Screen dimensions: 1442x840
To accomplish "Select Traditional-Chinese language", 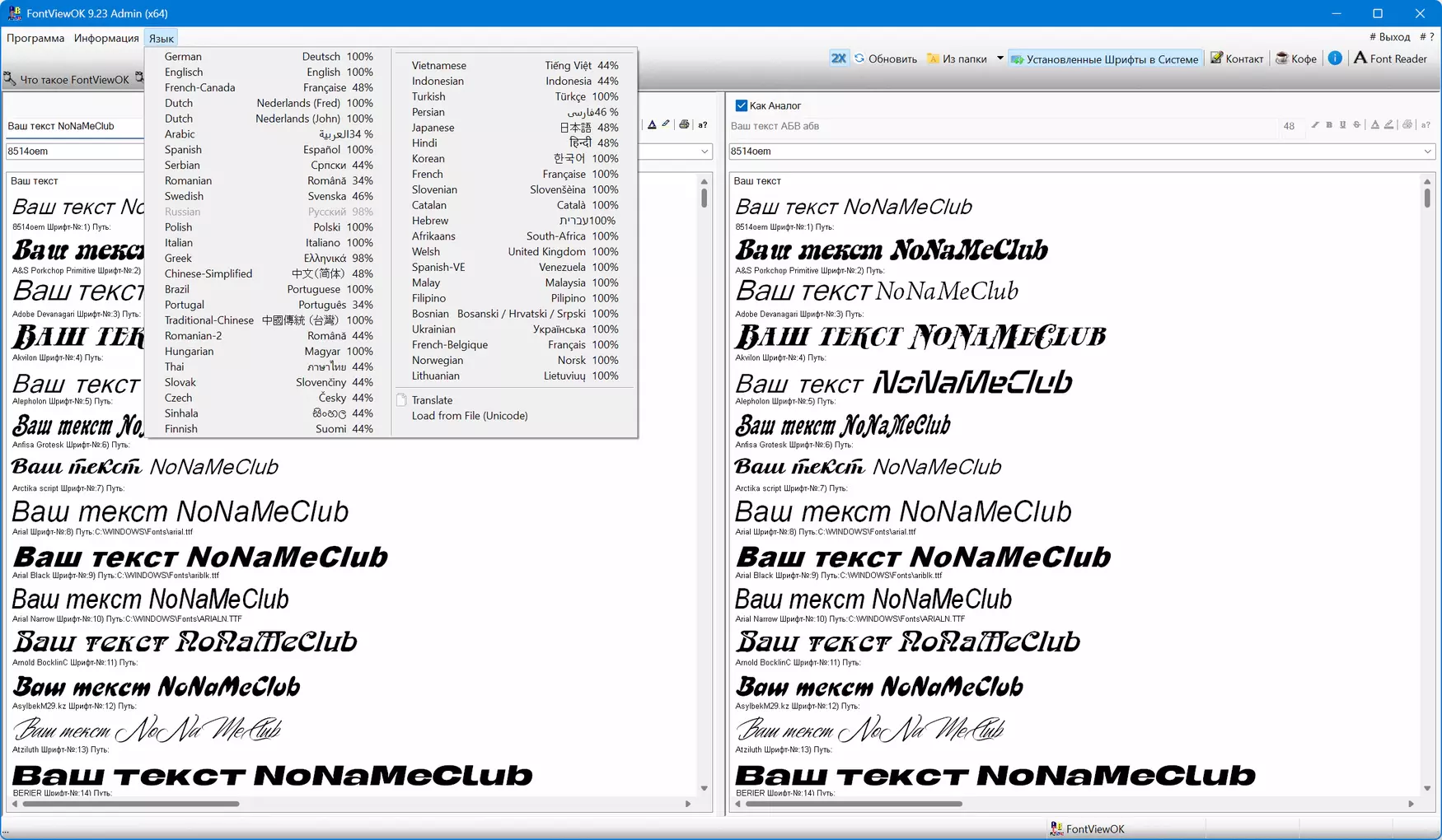I will (x=269, y=320).
